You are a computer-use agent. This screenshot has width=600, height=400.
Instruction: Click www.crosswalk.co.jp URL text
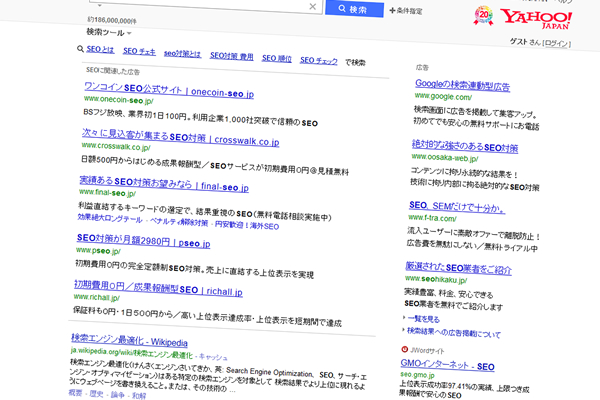[116, 146]
